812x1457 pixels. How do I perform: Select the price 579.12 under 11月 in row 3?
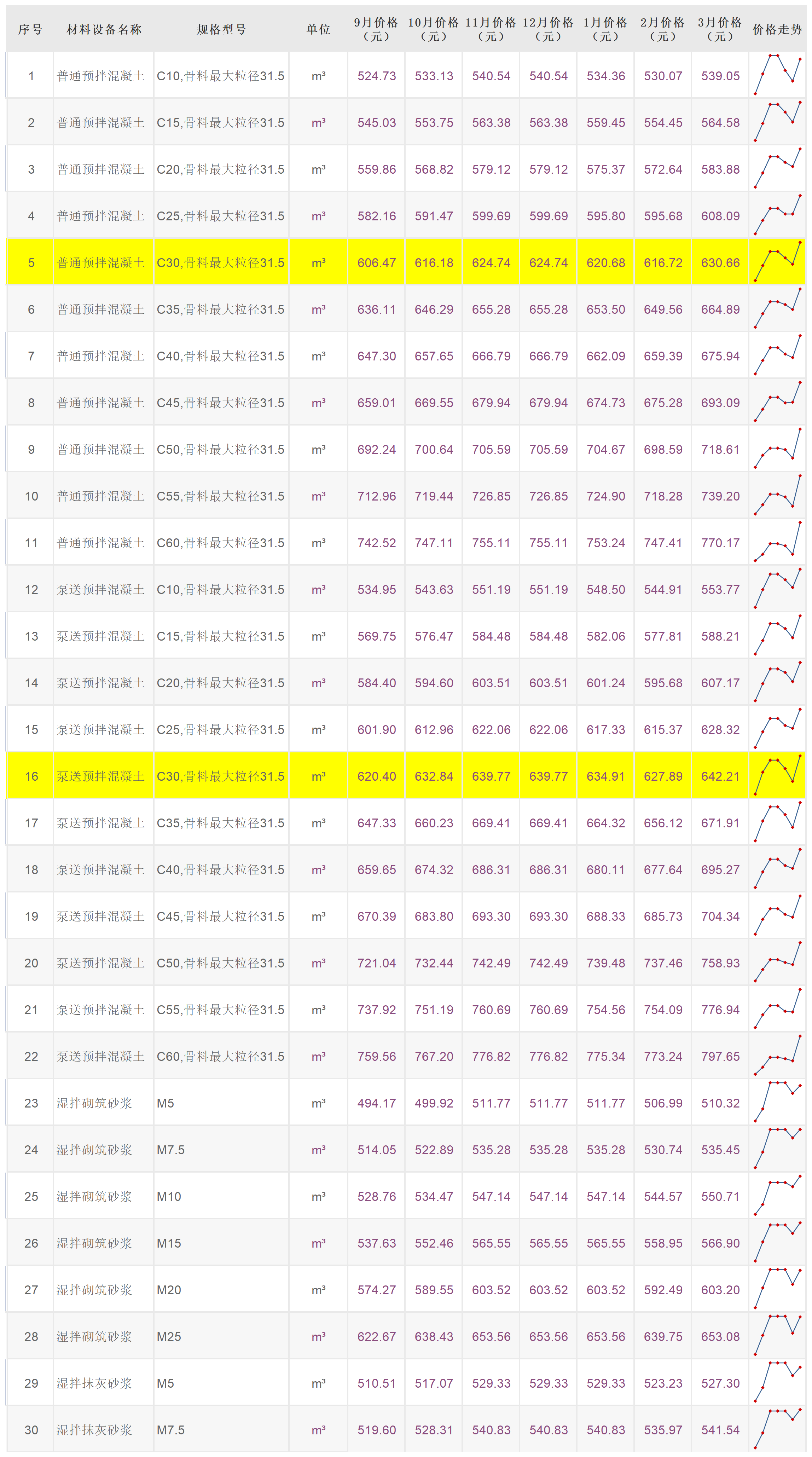click(491, 169)
